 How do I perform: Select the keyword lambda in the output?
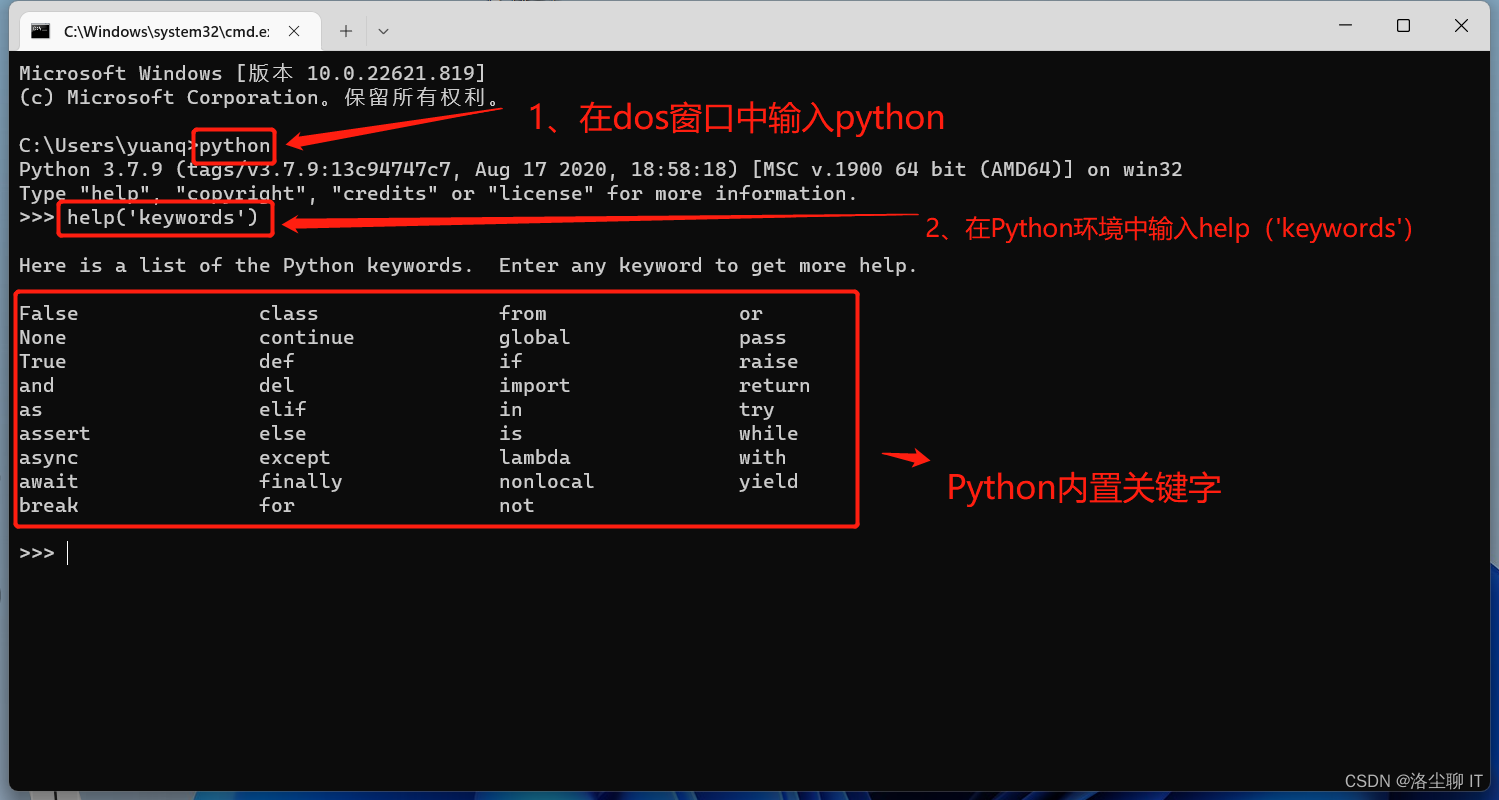pos(535,457)
